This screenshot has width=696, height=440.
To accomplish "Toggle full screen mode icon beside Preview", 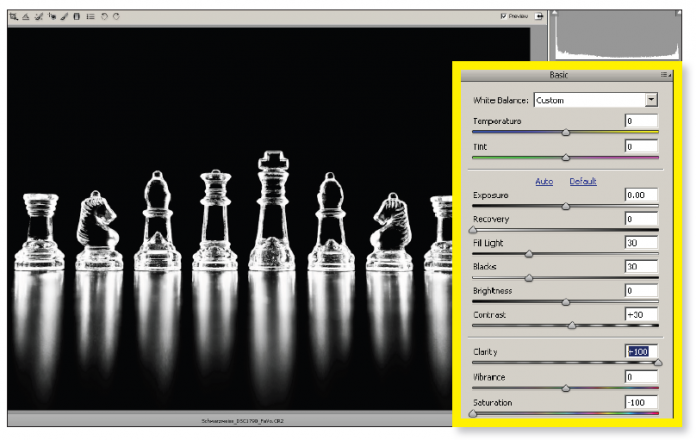I will pyautogui.click(x=541, y=16).
